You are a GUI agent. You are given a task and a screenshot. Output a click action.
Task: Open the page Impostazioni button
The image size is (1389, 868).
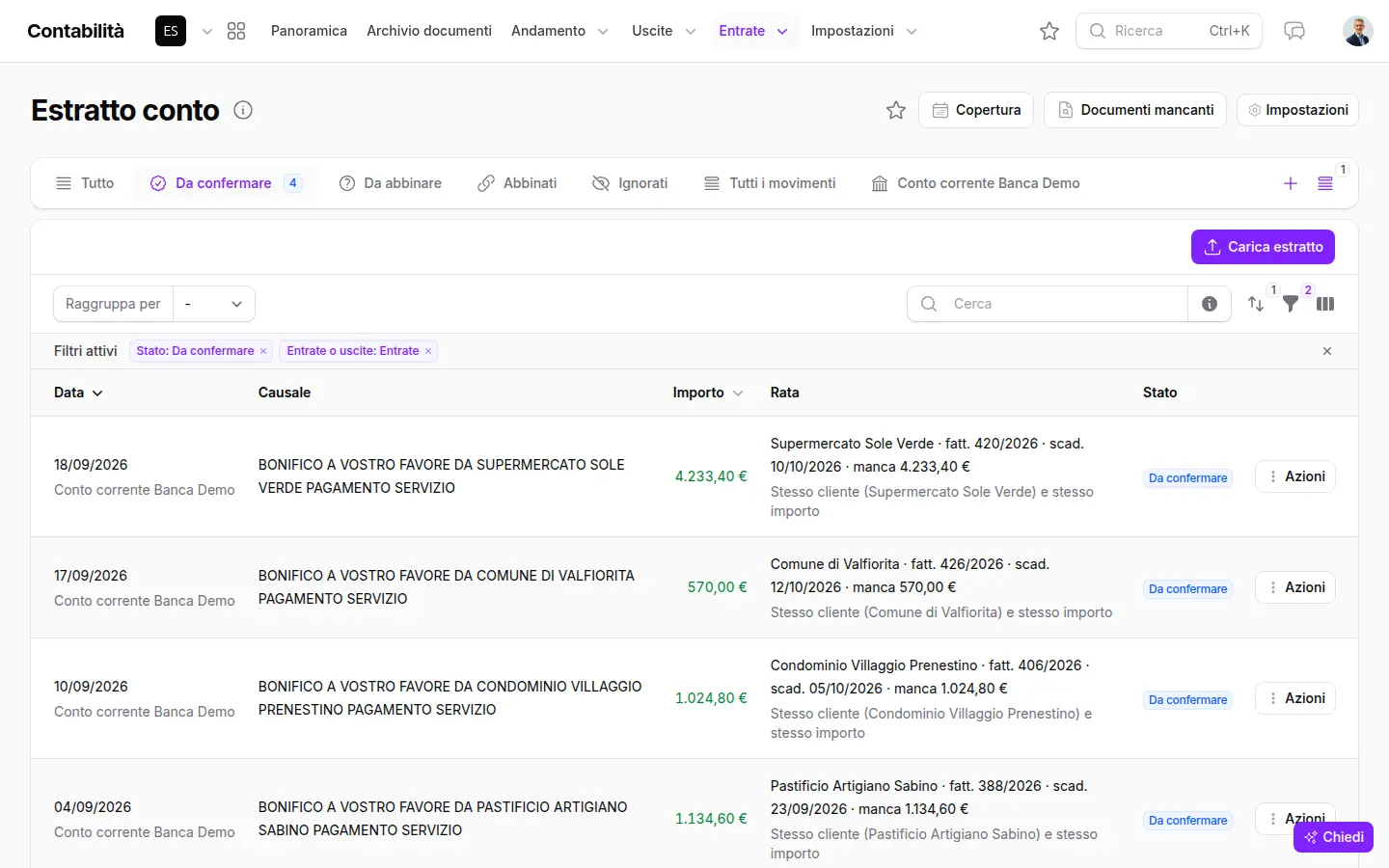point(1297,110)
